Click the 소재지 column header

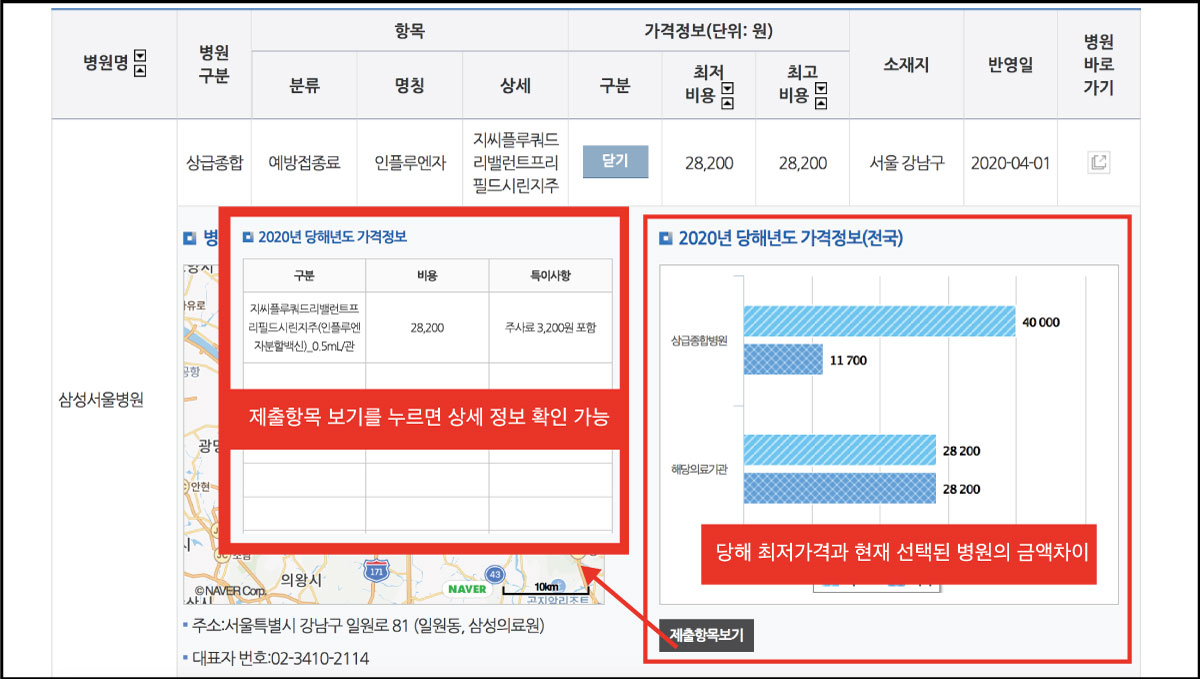coord(906,64)
